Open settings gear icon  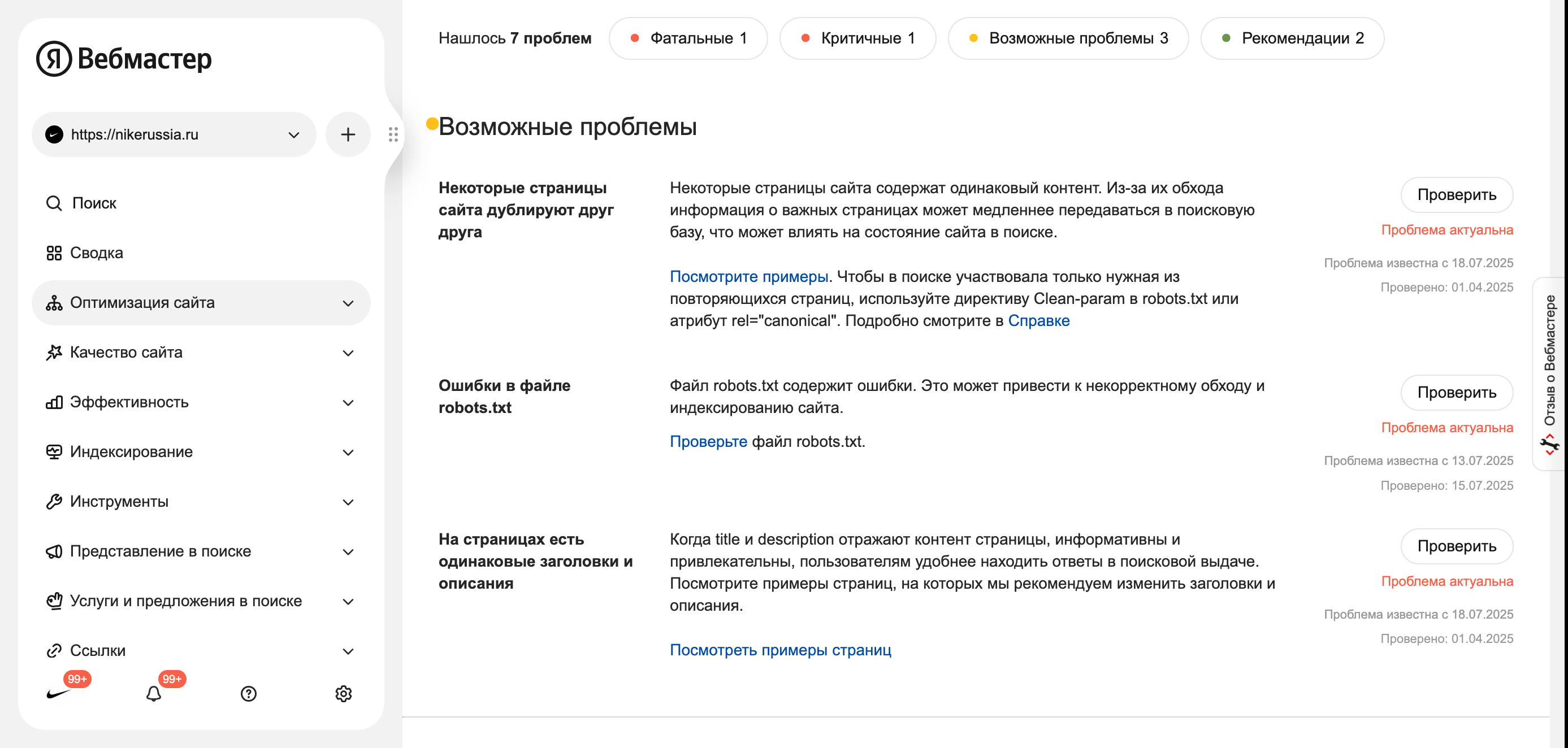[x=344, y=694]
